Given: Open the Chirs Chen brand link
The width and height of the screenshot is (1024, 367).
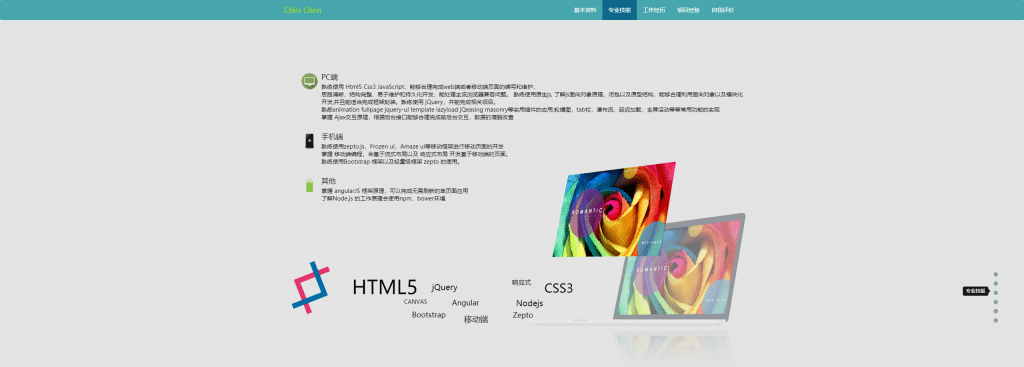Looking at the screenshot, I should (x=302, y=10).
